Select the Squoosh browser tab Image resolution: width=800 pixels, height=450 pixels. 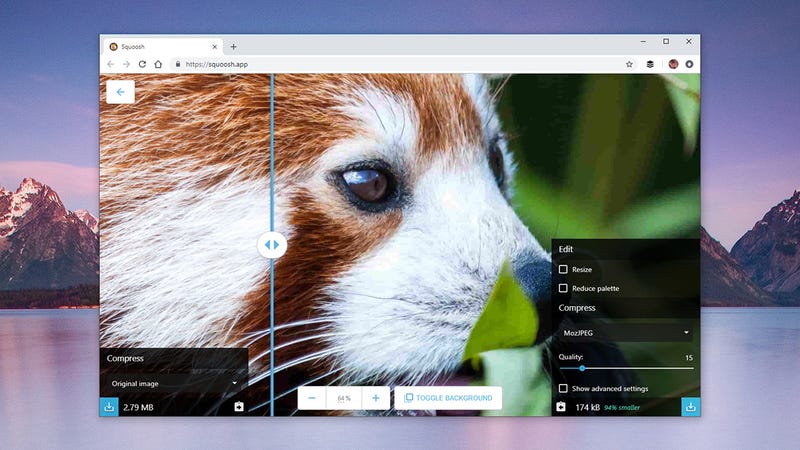click(163, 46)
